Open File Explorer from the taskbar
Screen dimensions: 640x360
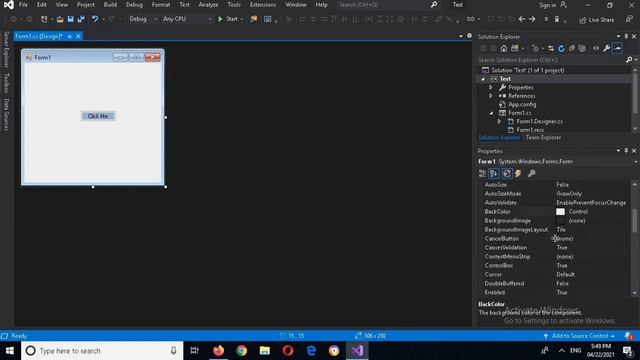(264, 351)
